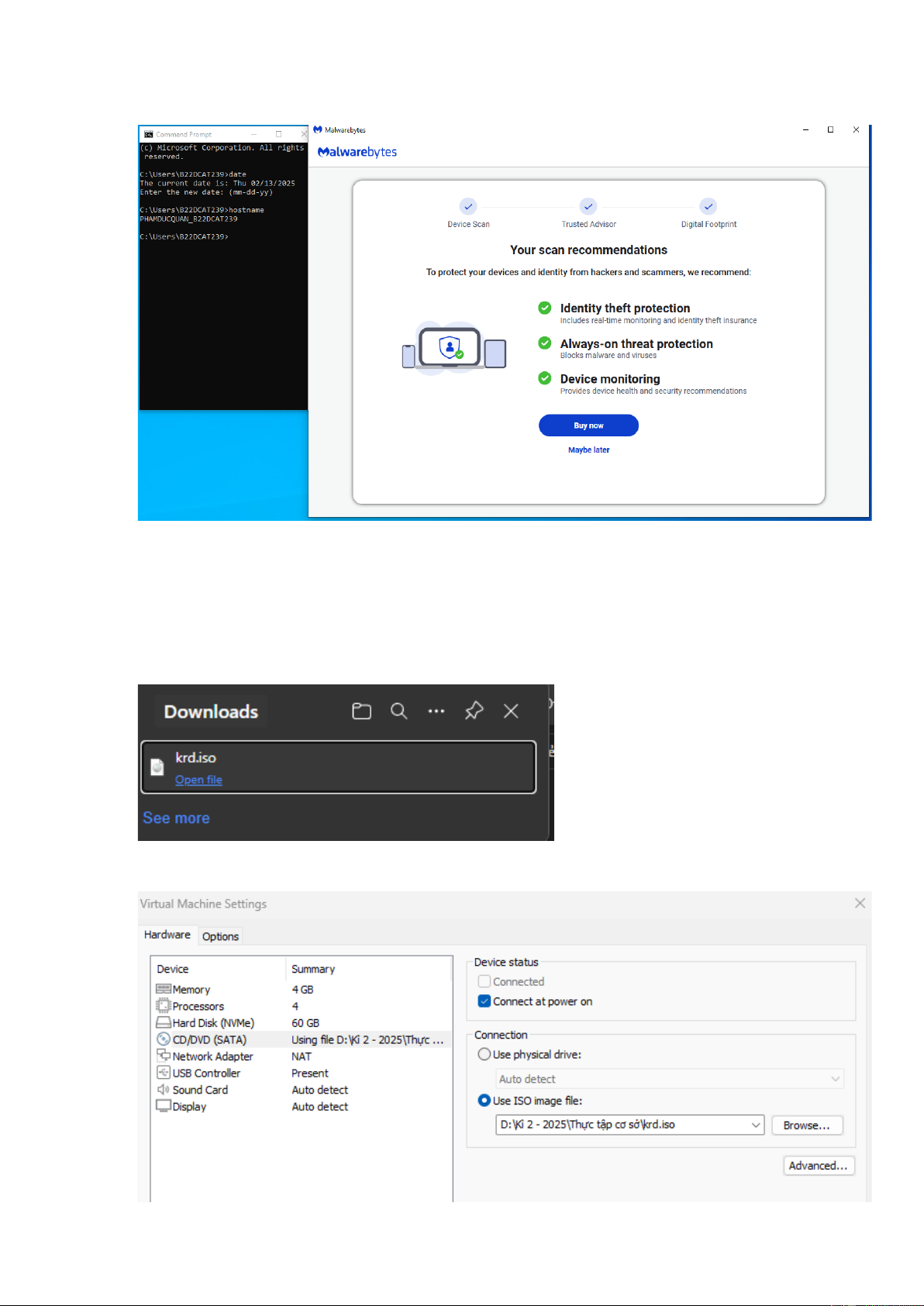Viewport: 924px width, 1306px height.
Task: Click the Buy now button
Action: tap(588, 426)
